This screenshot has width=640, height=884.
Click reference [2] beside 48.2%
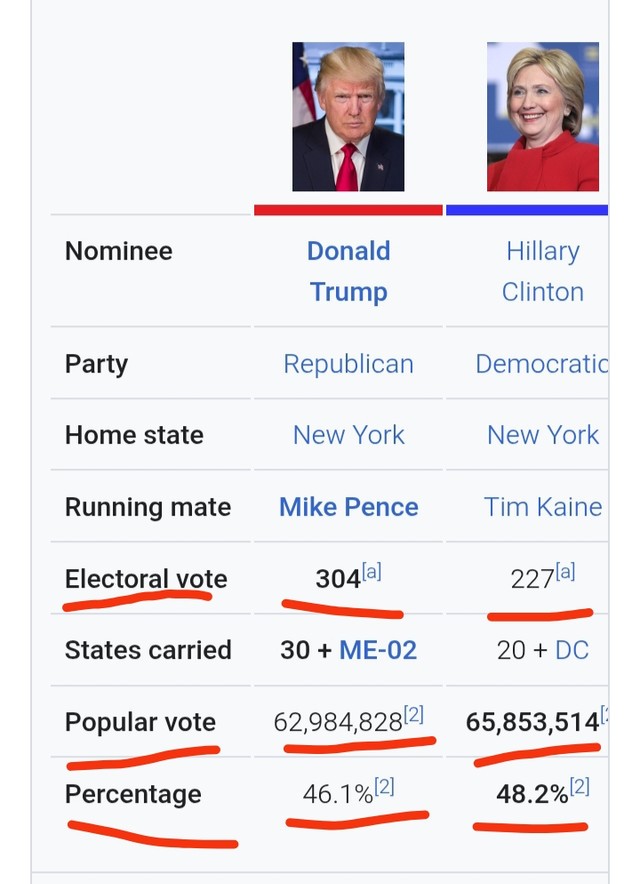(x=580, y=786)
